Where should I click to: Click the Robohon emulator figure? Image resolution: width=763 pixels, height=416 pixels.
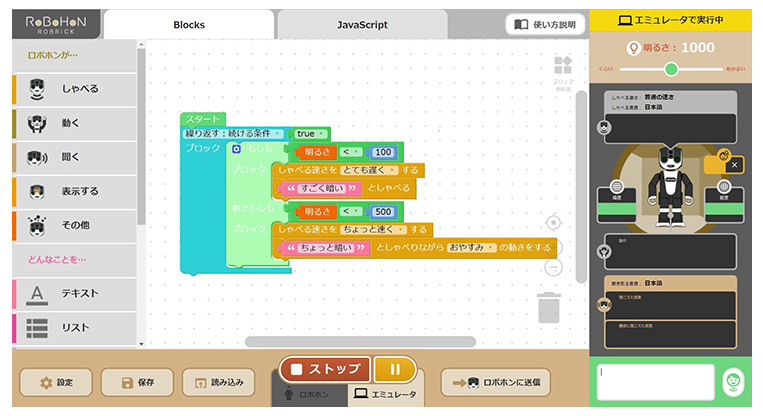tap(670, 187)
